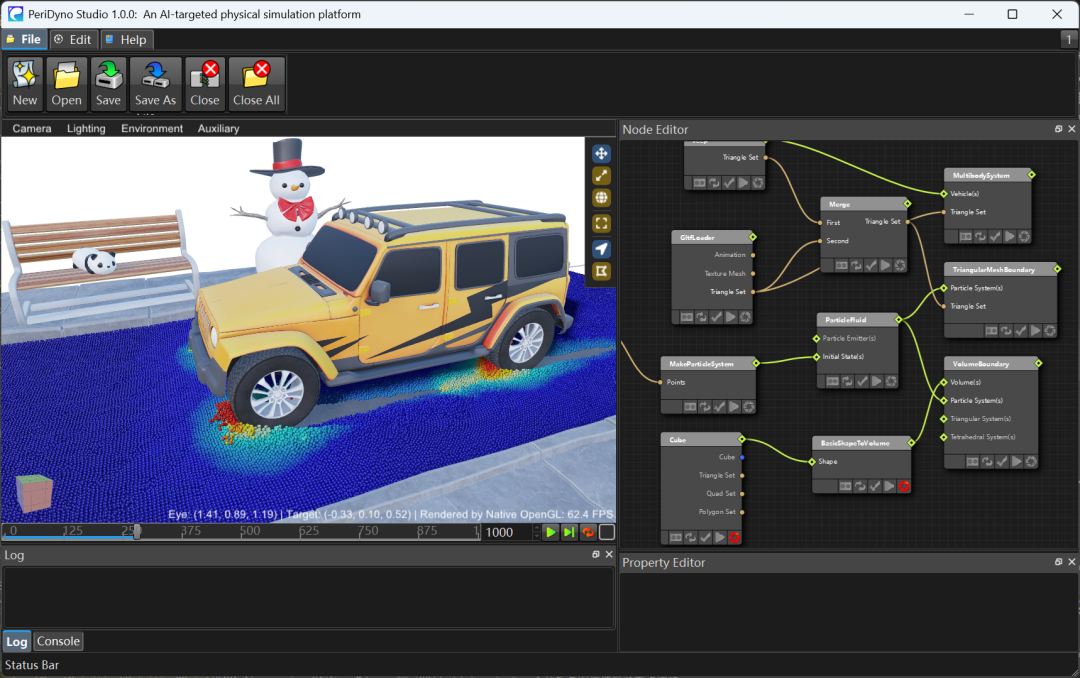1080x678 pixels.
Task: Click the play arrow icon on Merge node
Action: tap(885, 265)
